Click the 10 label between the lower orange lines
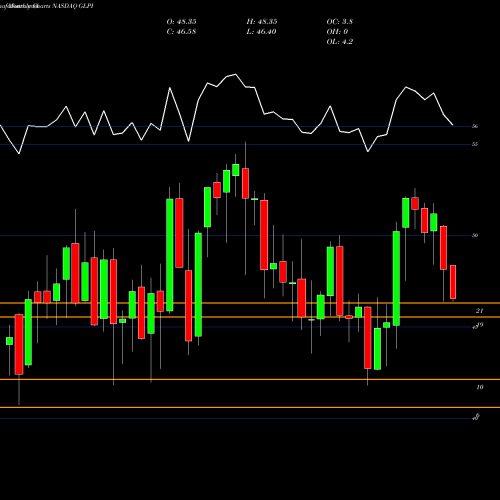Image resolution: width=500 pixels, height=500 pixels. click(x=479, y=387)
